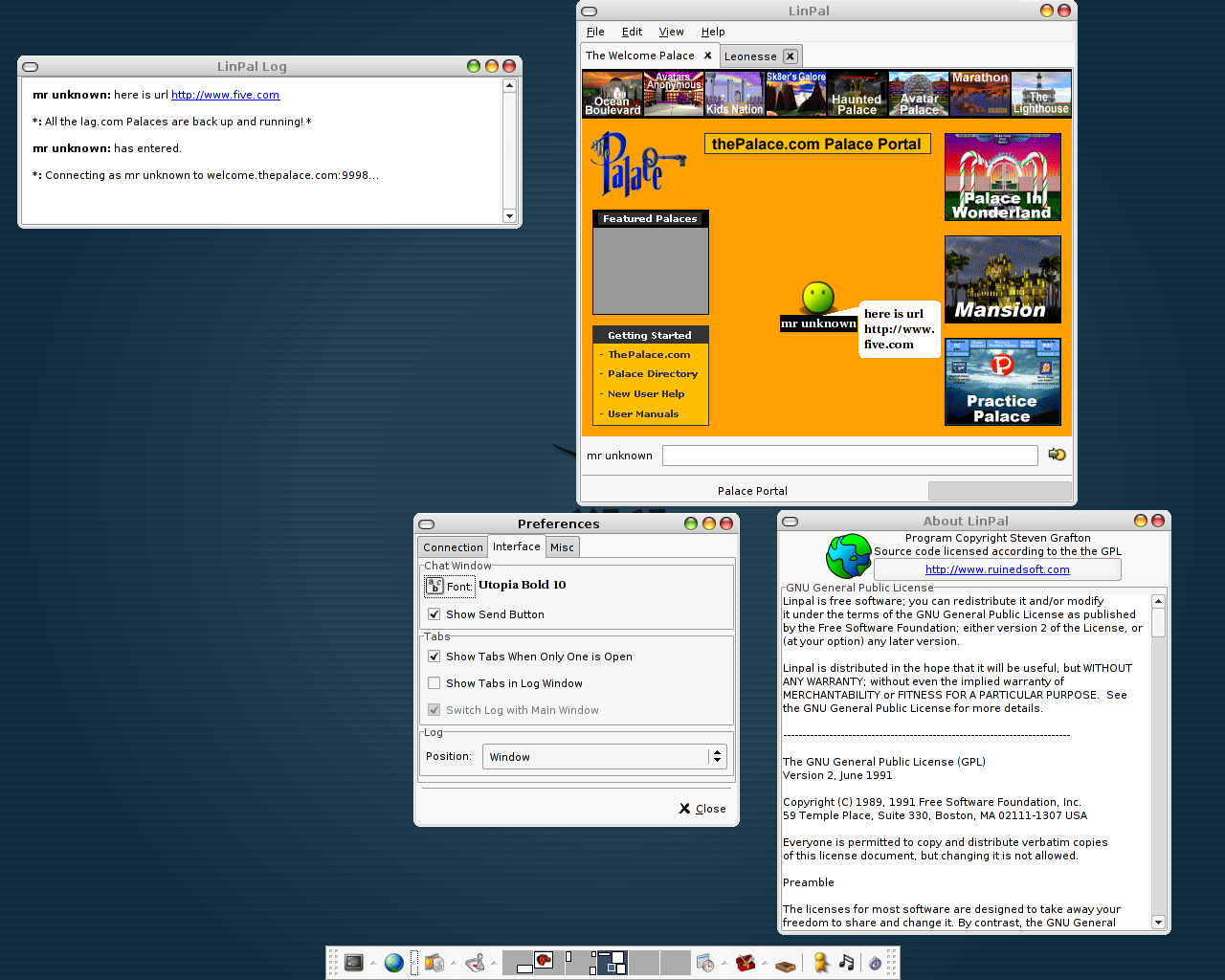Click the font chooser icon in Preferences
This screenshot has height=980, width=1225.
434,586
